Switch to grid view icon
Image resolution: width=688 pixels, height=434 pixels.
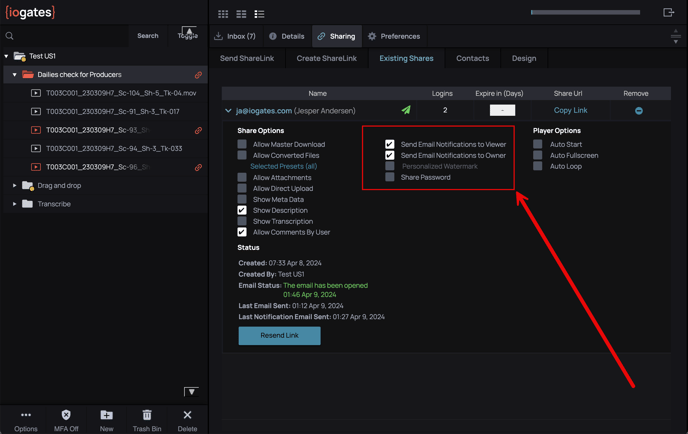[x=223, y=14]
